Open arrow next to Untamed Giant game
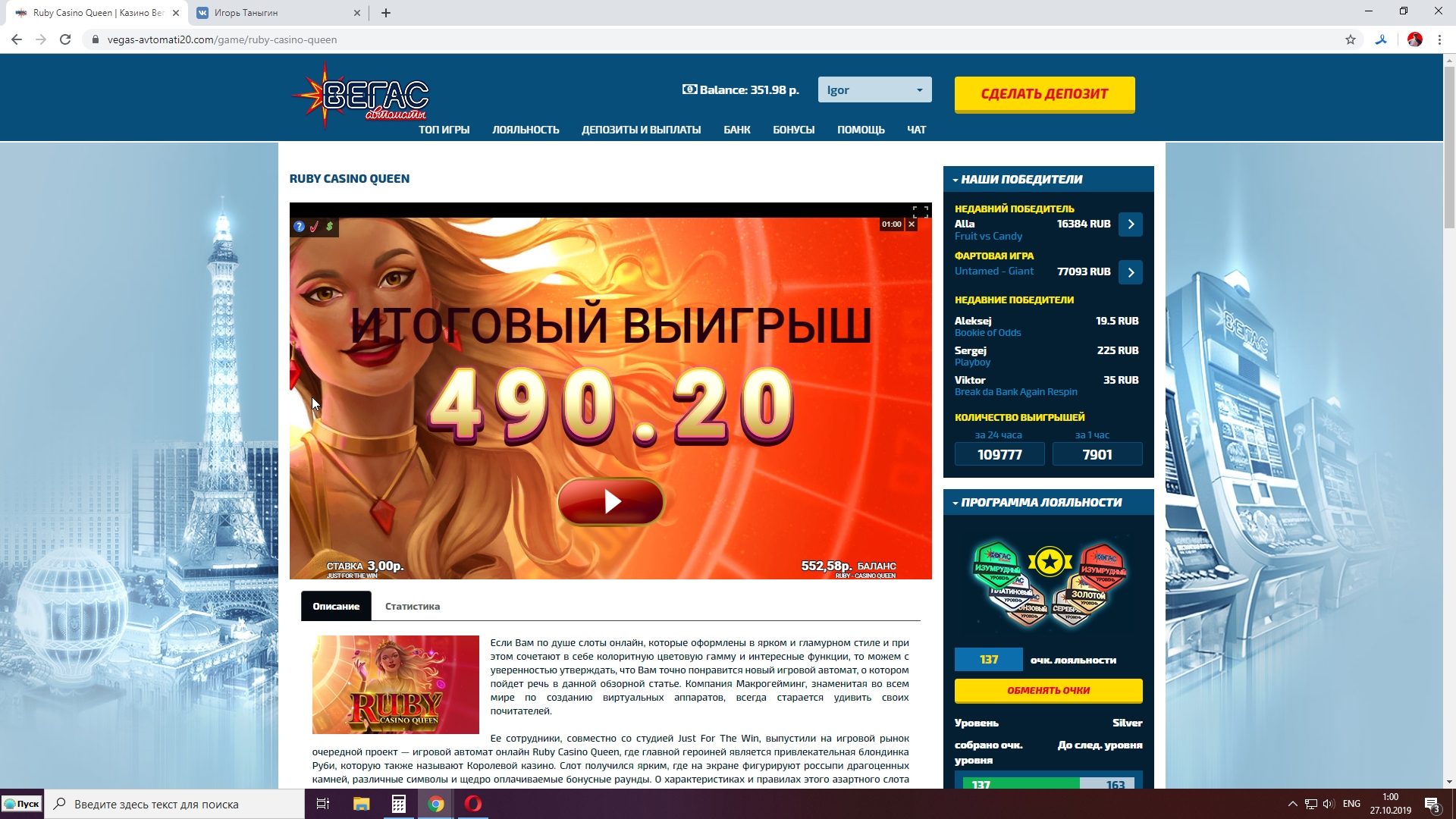Screen dimensions: 1456x819 click(1130, 272)
